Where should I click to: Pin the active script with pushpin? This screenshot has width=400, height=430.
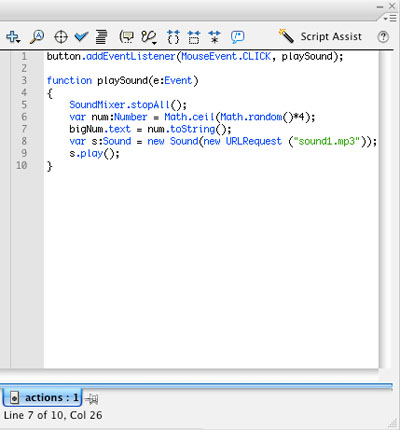(91, 398)
